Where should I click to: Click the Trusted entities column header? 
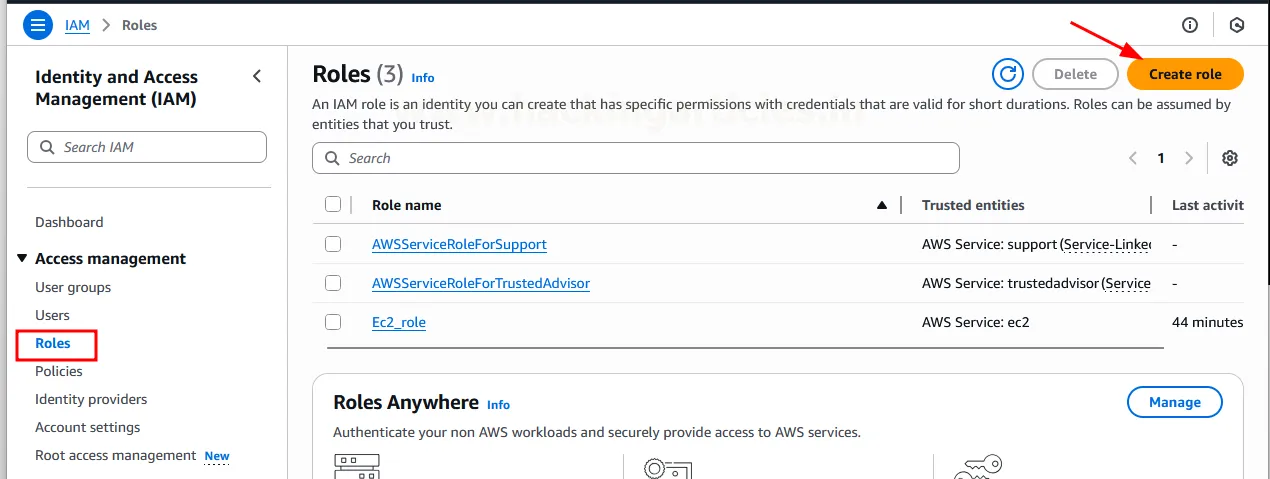[973, 205]
